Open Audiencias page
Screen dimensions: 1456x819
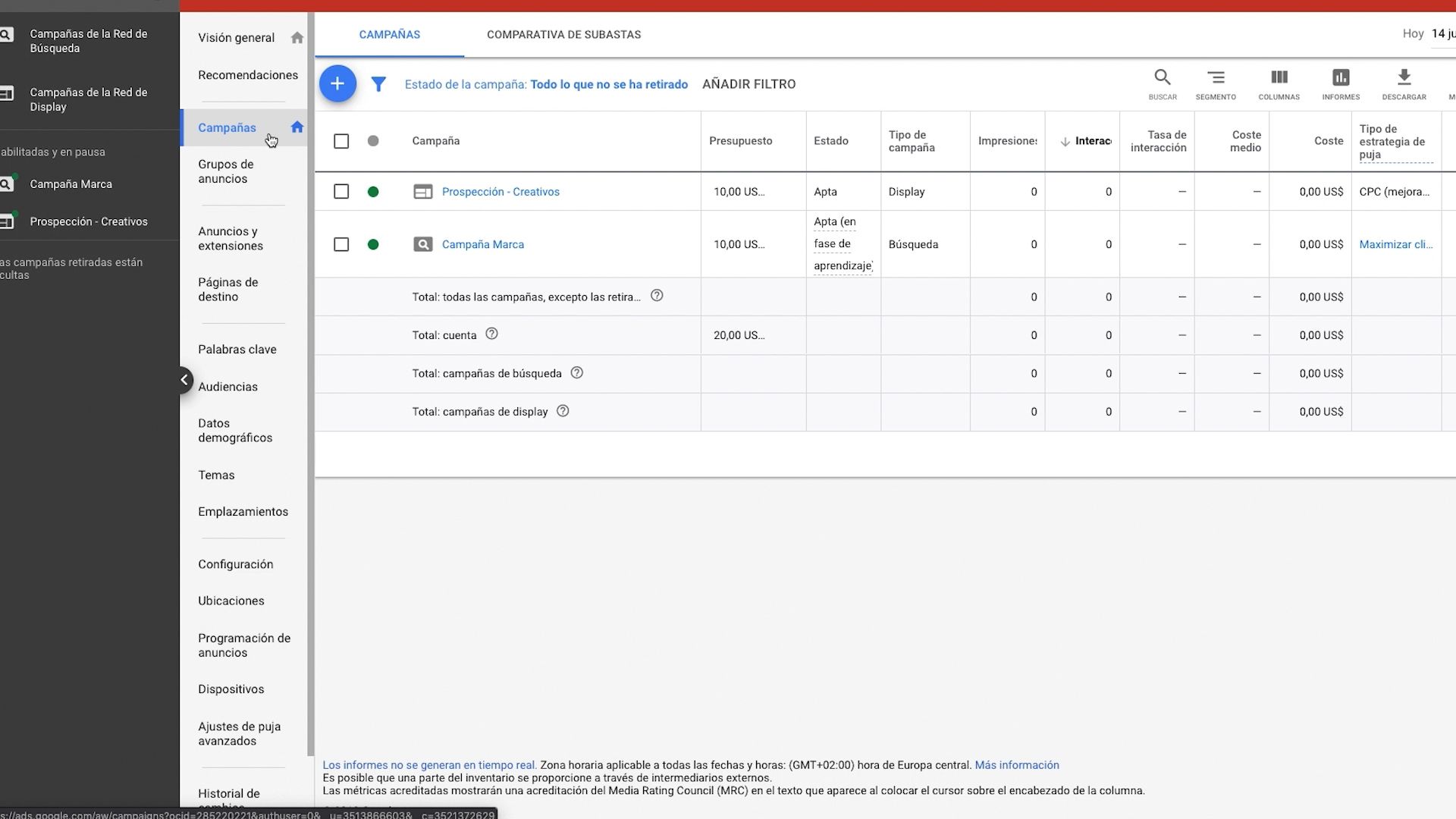227,387
